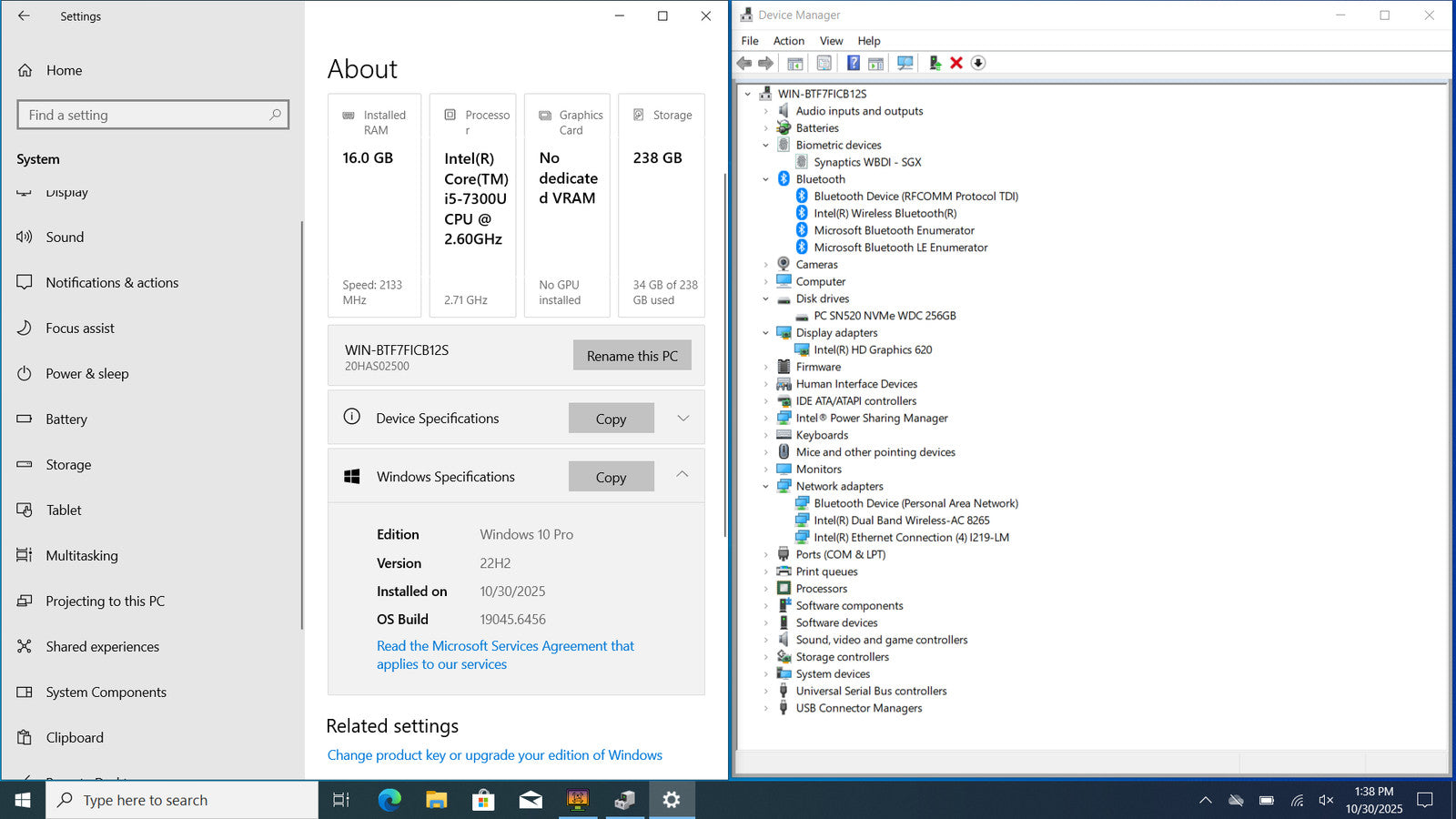Click the Rename this PC button
Image resolution: width=1456 pixels, height=819 pixels.
tap(632, 356)
